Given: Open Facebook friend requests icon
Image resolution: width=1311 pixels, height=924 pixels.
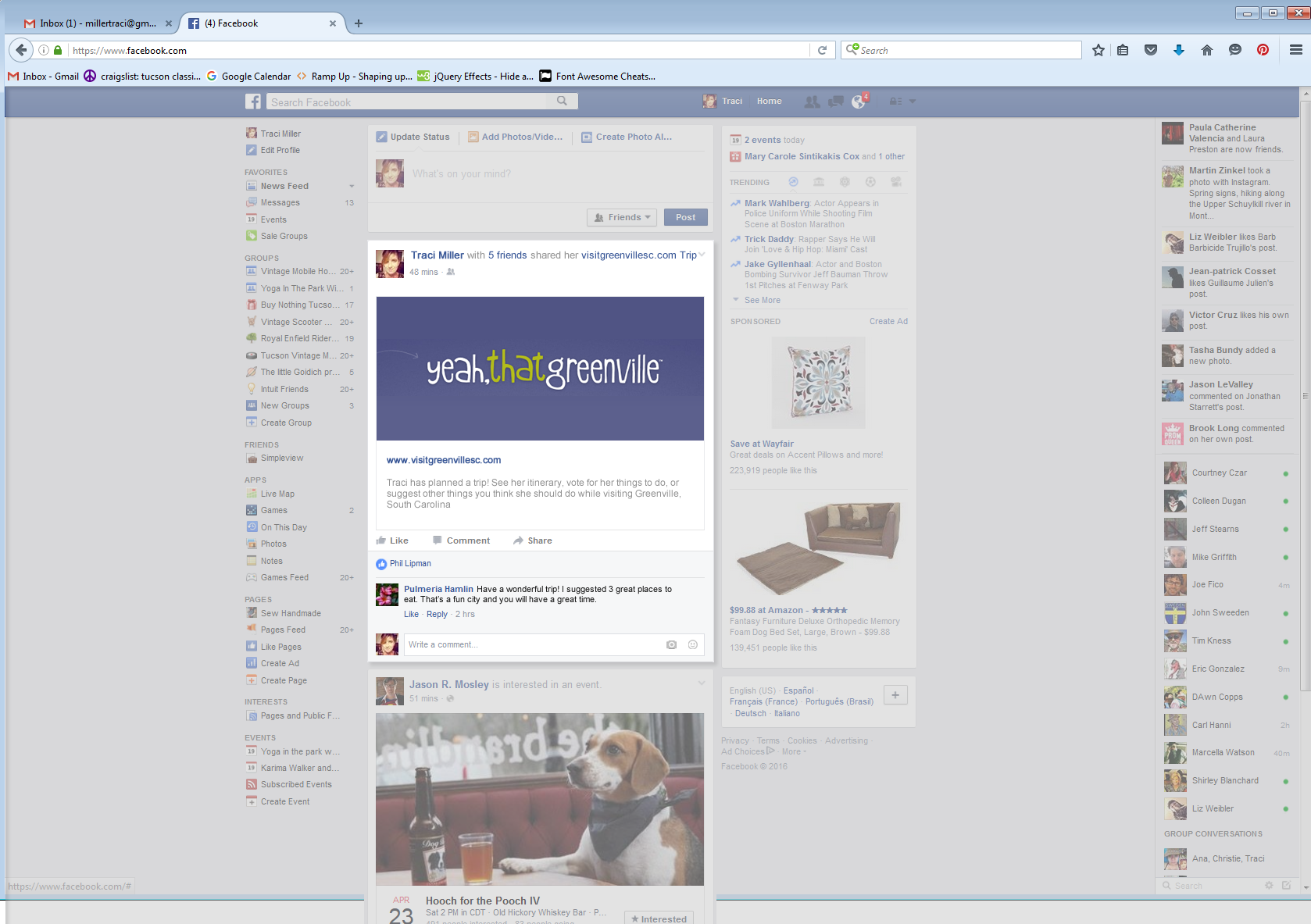Looking at the screenshot, I should pyautogui.click(x=813, y=102).
